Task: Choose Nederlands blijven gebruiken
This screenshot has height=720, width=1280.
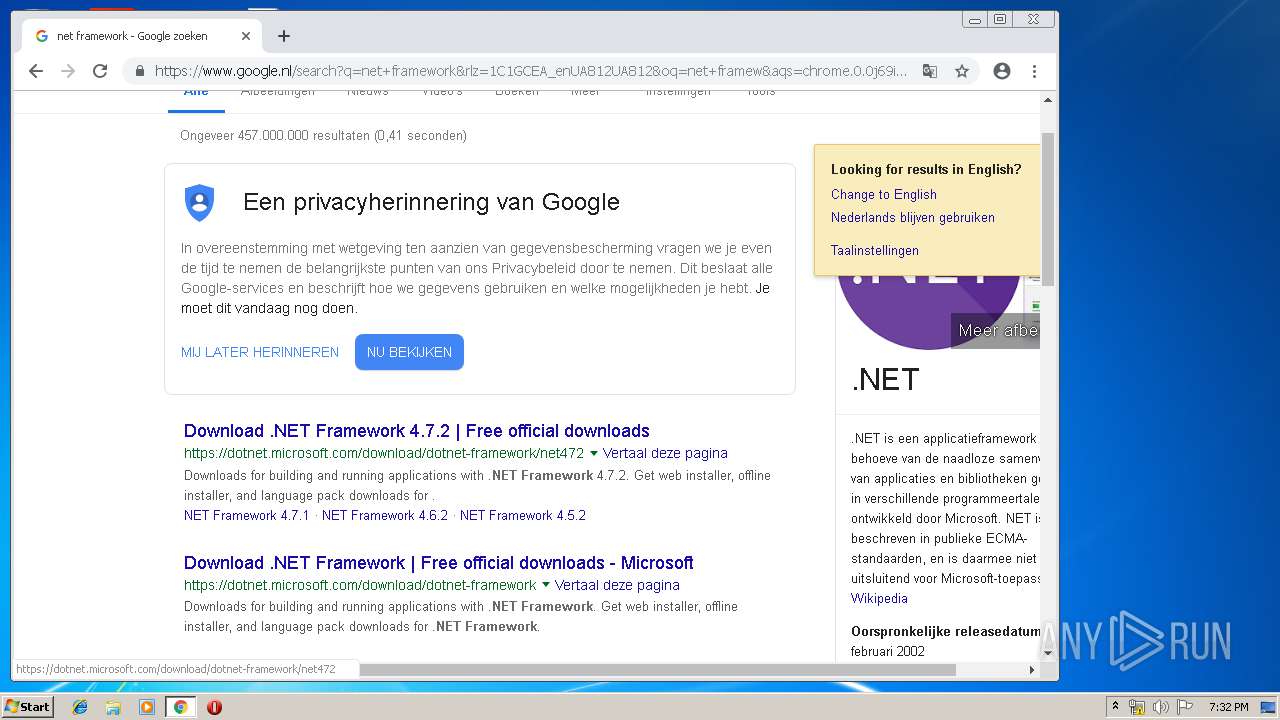Action: pyautogui.click(x=913, y=217)
